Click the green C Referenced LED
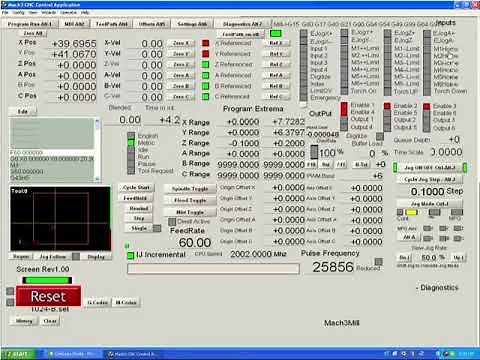Screen dimensions: 480x360 (206, 97)
